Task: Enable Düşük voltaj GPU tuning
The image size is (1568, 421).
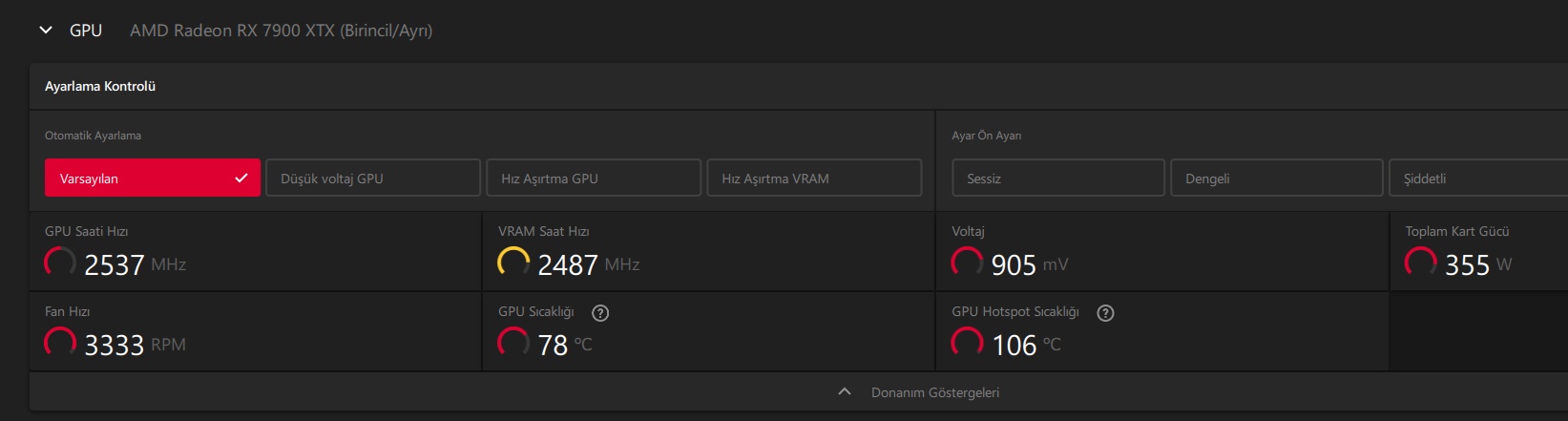Action: click(372, 179)
